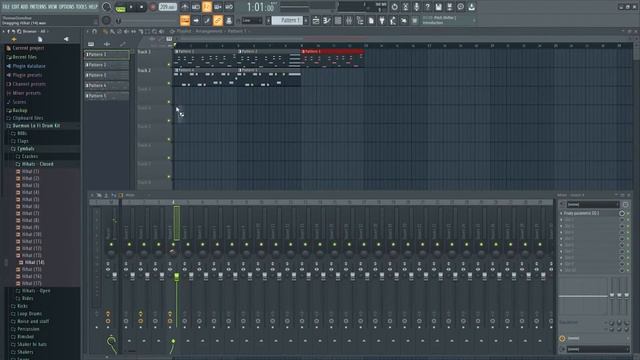Mute playlist Track 2 via green dot
Viewport: 640px width, 360px height.
pos(169,83)
